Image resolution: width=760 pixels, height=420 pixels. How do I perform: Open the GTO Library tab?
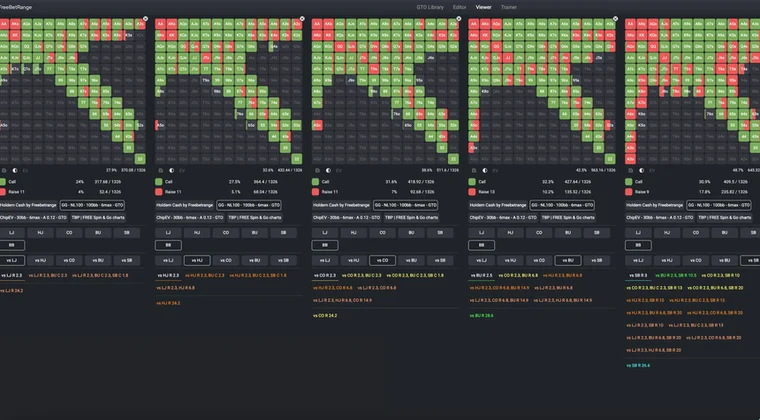[x=430, y=7]
